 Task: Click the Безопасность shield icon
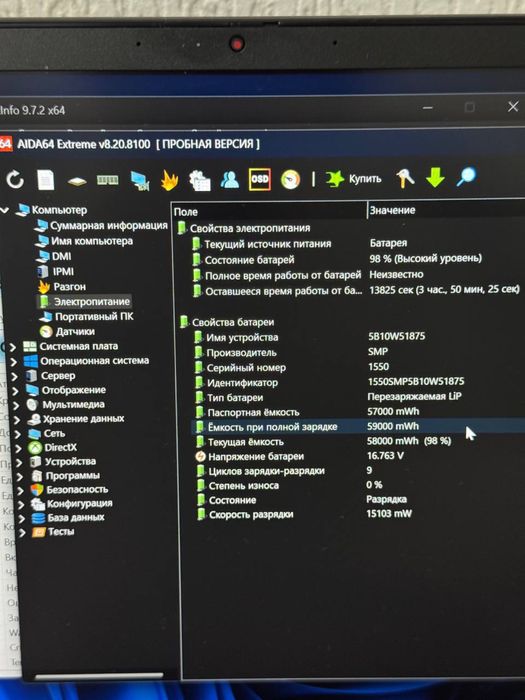[x=37, y=489]
